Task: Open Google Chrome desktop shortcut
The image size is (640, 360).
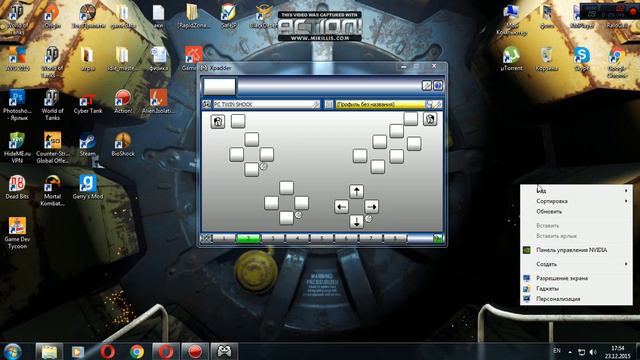Action: click(617, 63)
